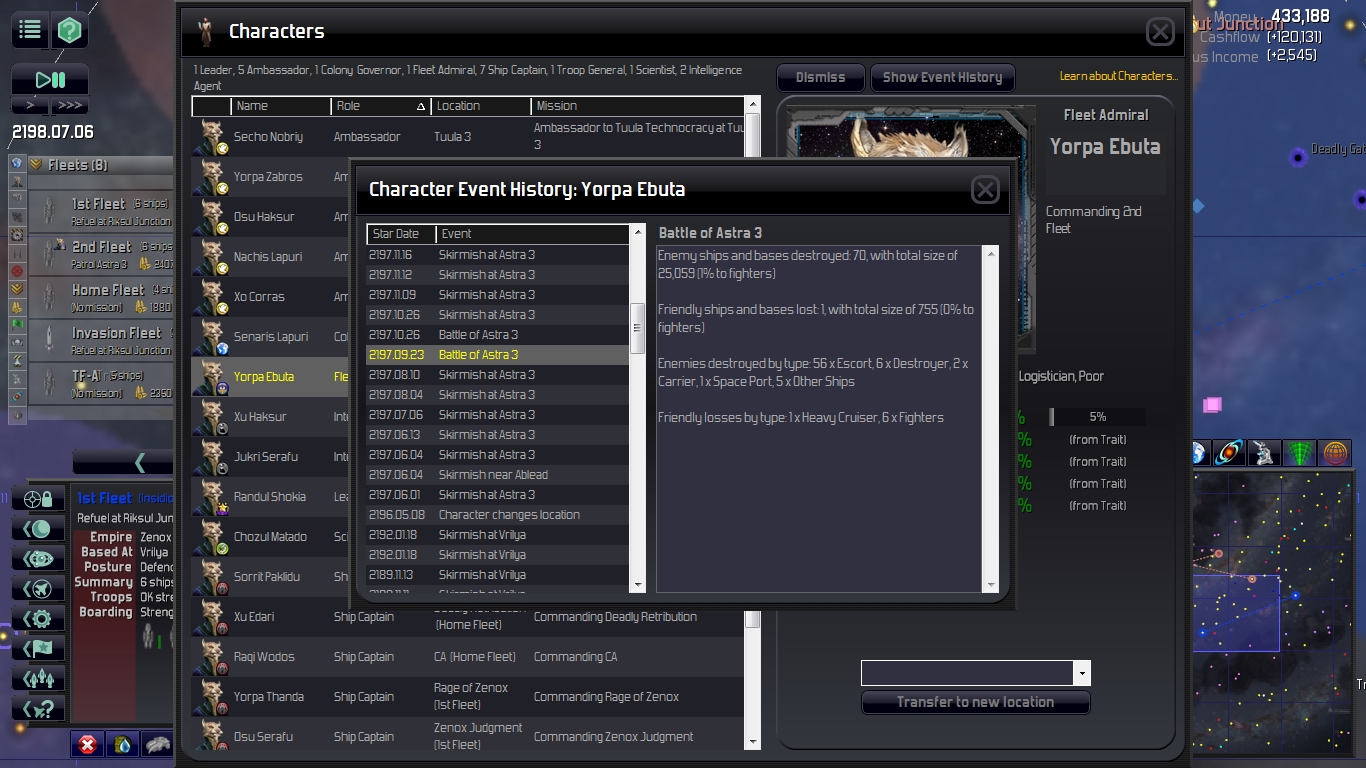Select the 1st Fleet entry in fleets list
Screen dimensions: 1366x768
(101, 212)
